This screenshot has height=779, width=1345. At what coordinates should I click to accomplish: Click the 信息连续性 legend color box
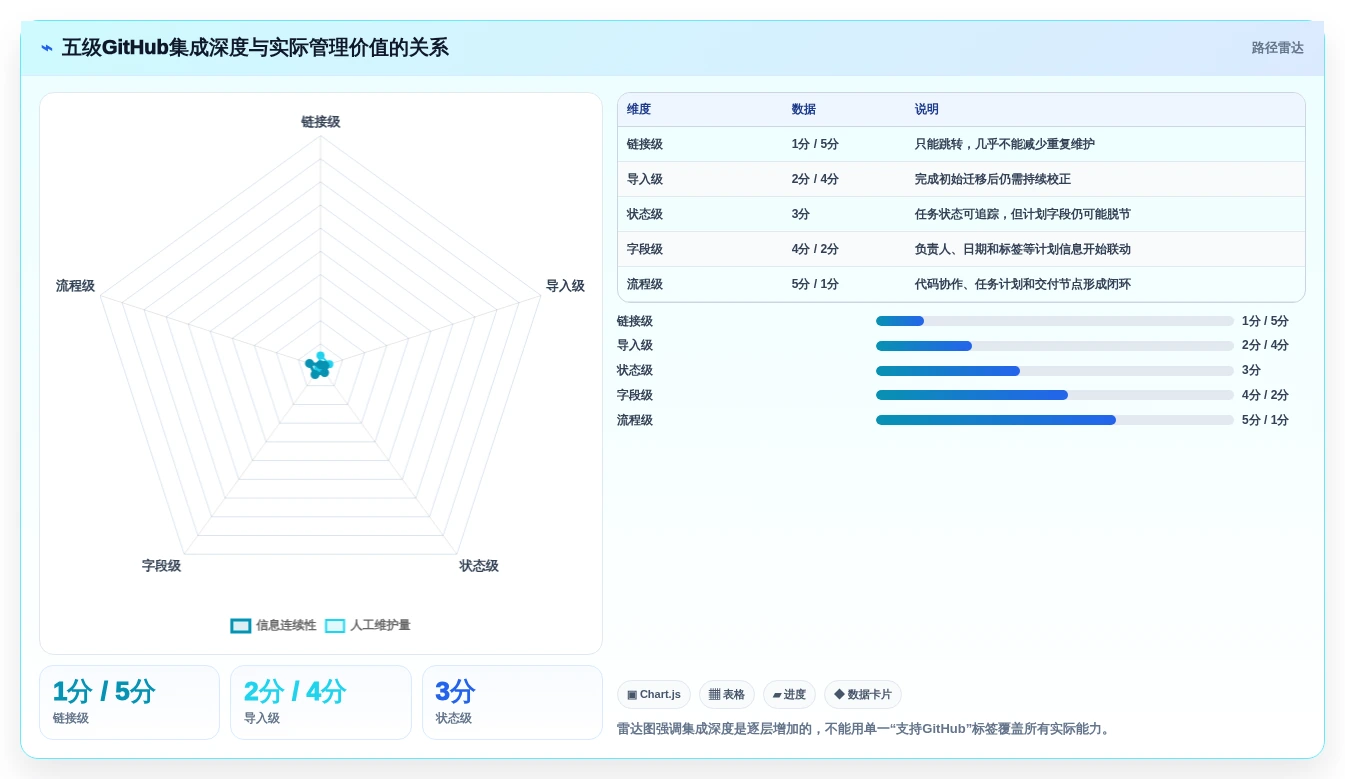[x=240, y=626]
